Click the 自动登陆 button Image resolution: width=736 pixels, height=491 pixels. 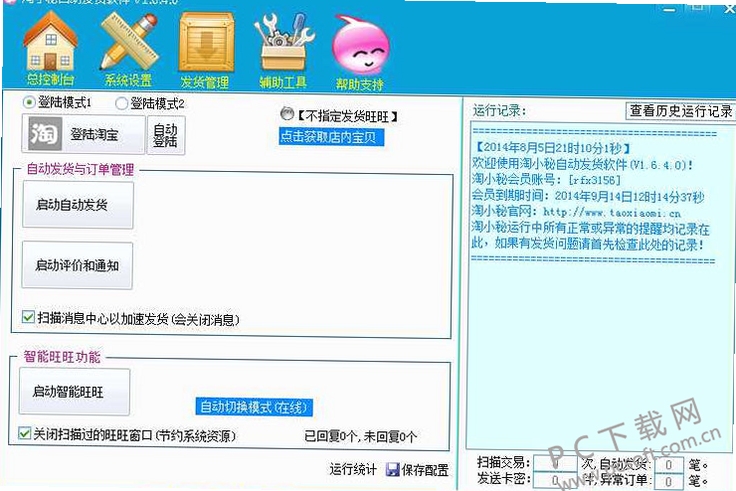166,135
